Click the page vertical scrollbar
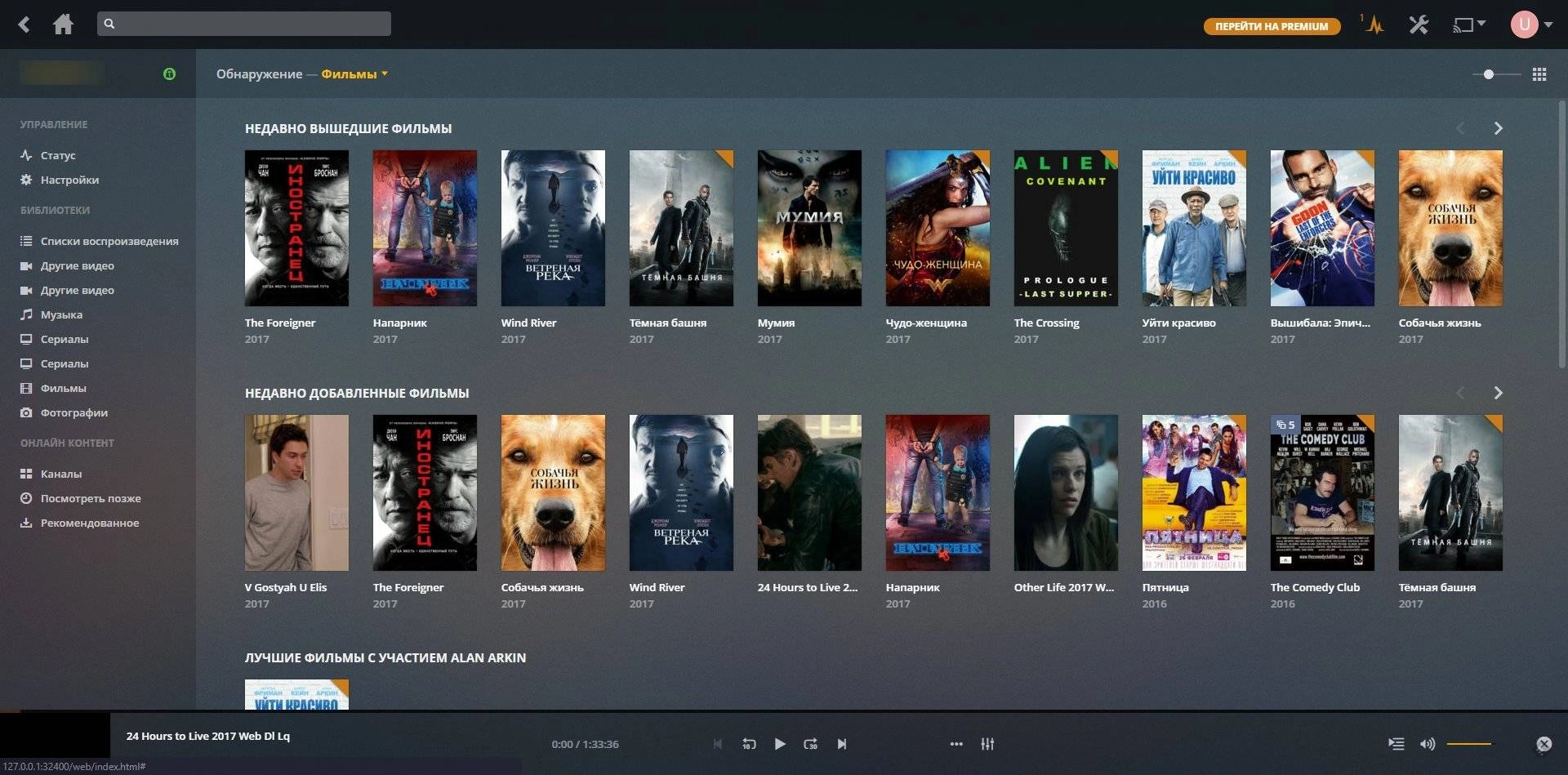Screen dimensions: 1568x775 1562,233
